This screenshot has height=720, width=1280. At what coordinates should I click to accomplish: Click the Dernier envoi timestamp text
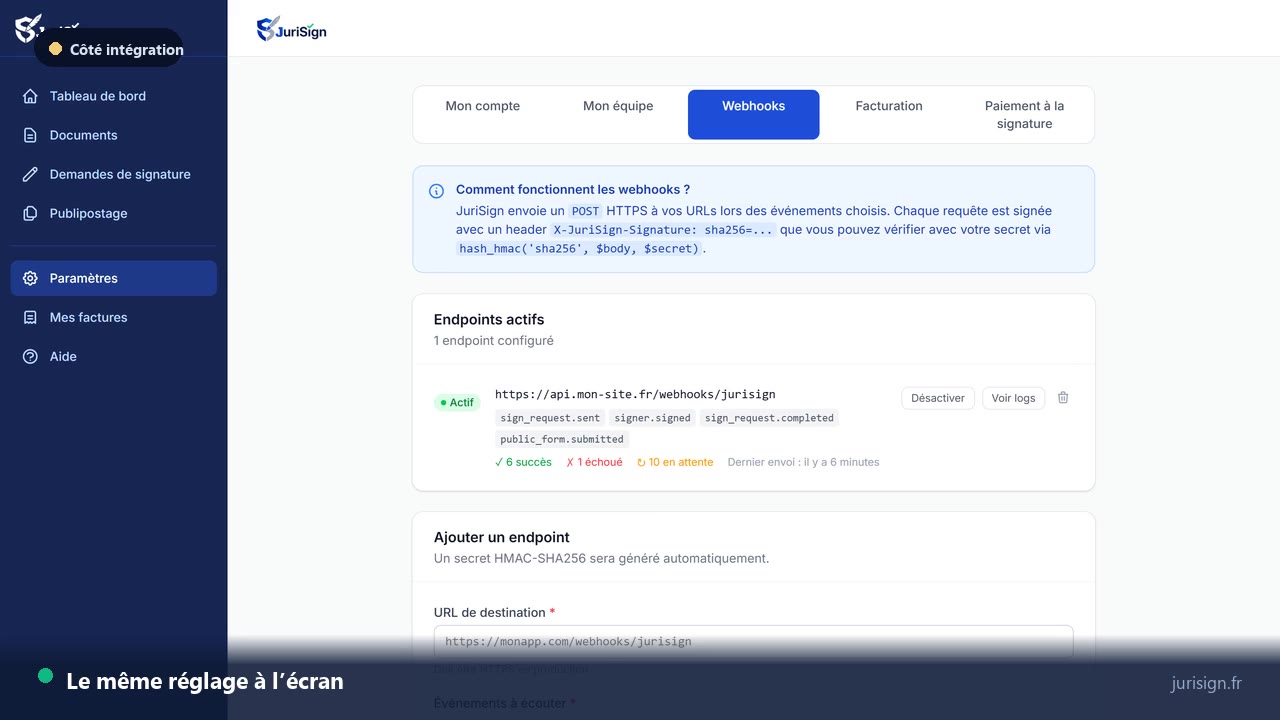[x=803, y=462]
